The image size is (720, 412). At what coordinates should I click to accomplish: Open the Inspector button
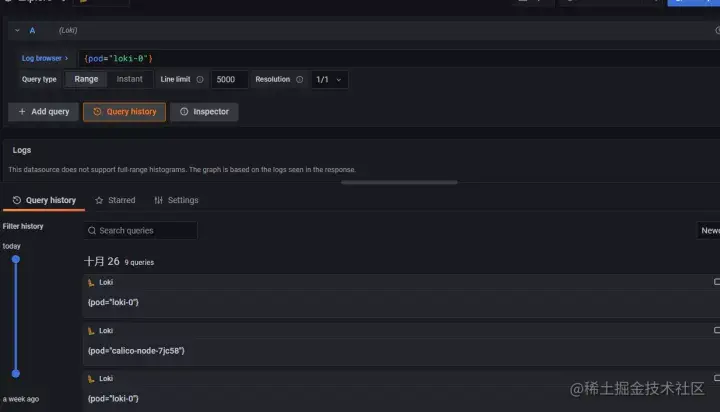click(204, 112)
